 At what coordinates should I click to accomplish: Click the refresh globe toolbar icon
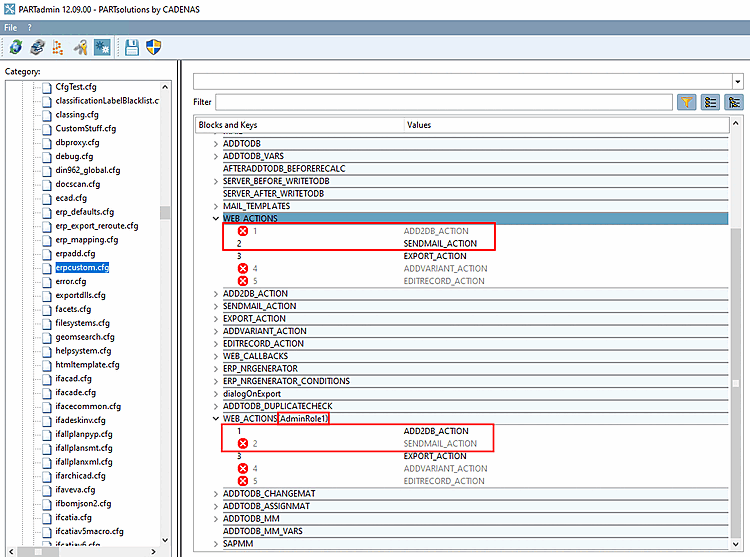[16, 47]
